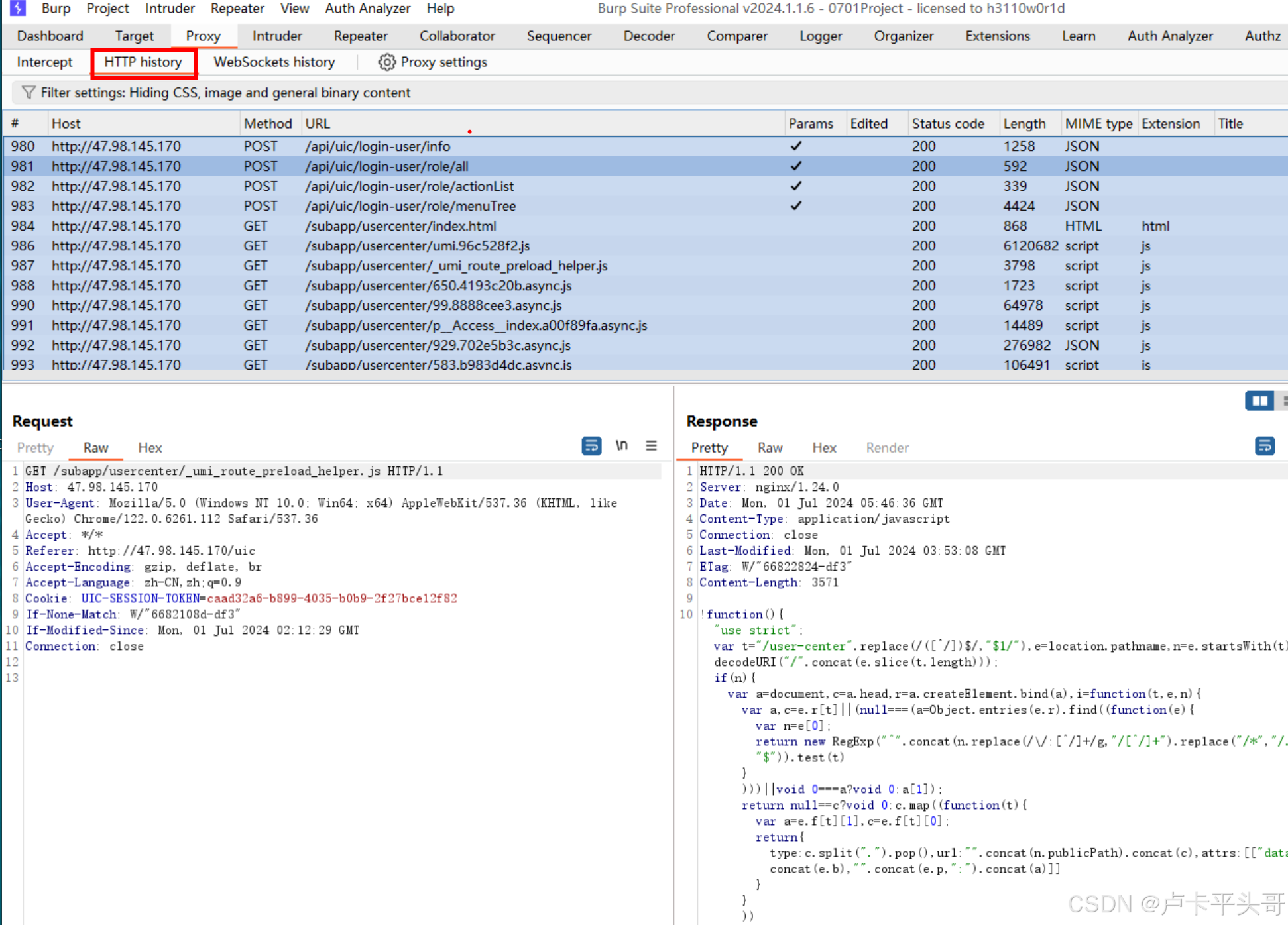
Task: Click the Burp Suite logo icon
Action: coord(16,9)
